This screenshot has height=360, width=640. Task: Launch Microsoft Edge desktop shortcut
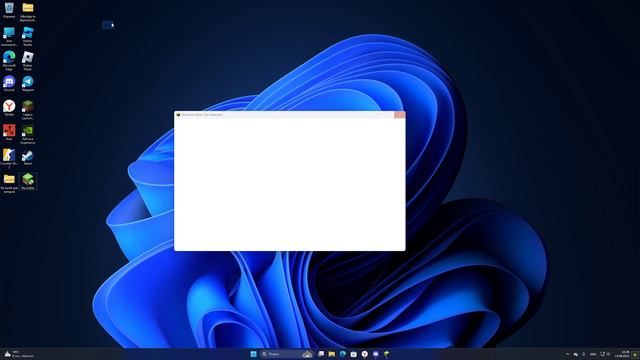point(9,60)
